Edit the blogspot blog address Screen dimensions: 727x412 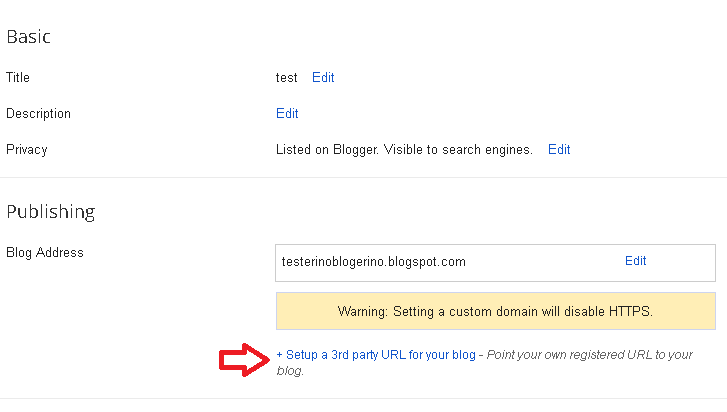(635, 260)
